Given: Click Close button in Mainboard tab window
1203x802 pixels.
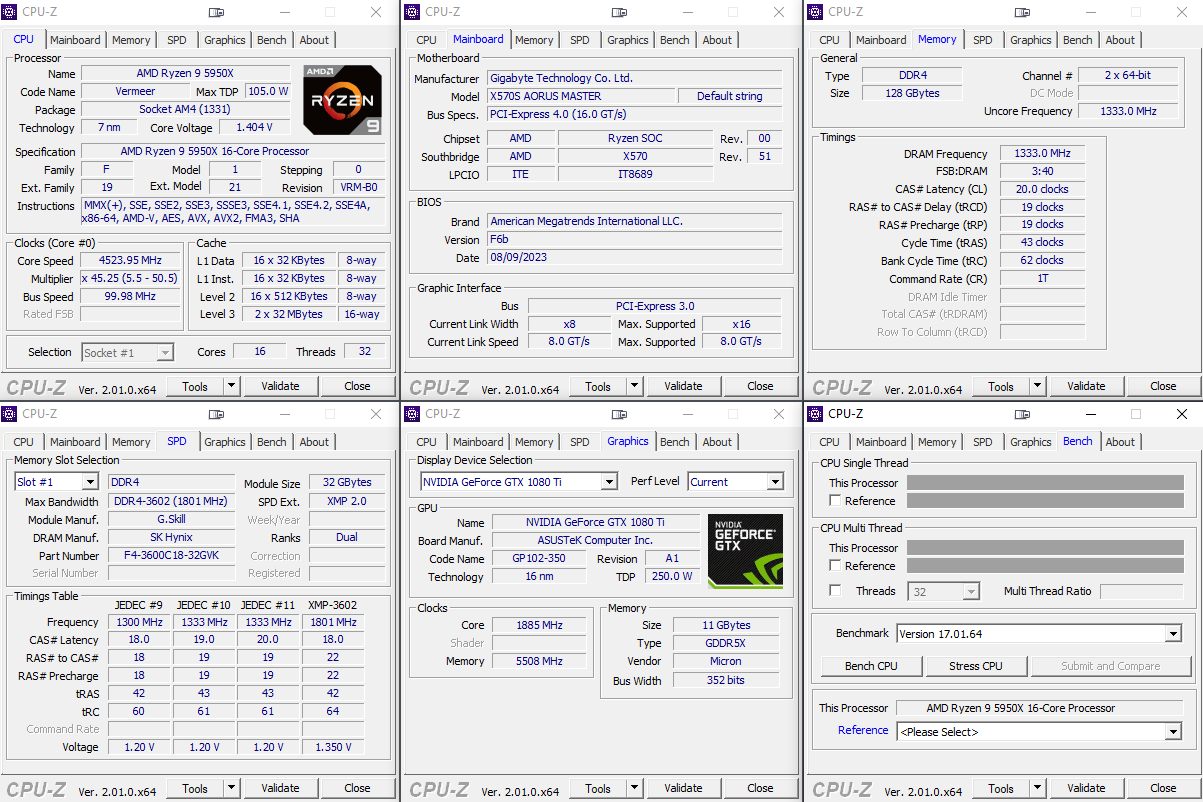Looking at the screenshot, I should click(760, 386).
